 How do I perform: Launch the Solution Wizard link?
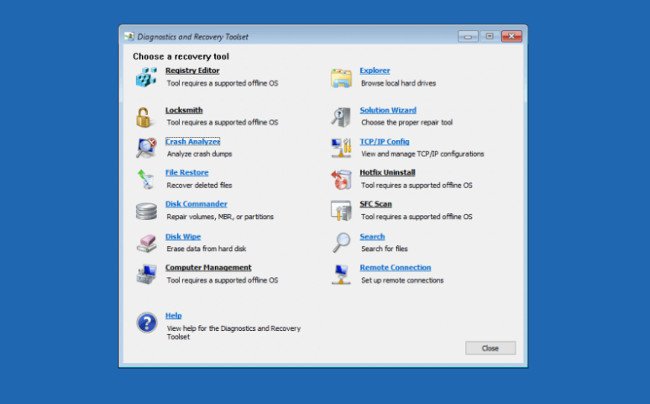tap(388, 110)
